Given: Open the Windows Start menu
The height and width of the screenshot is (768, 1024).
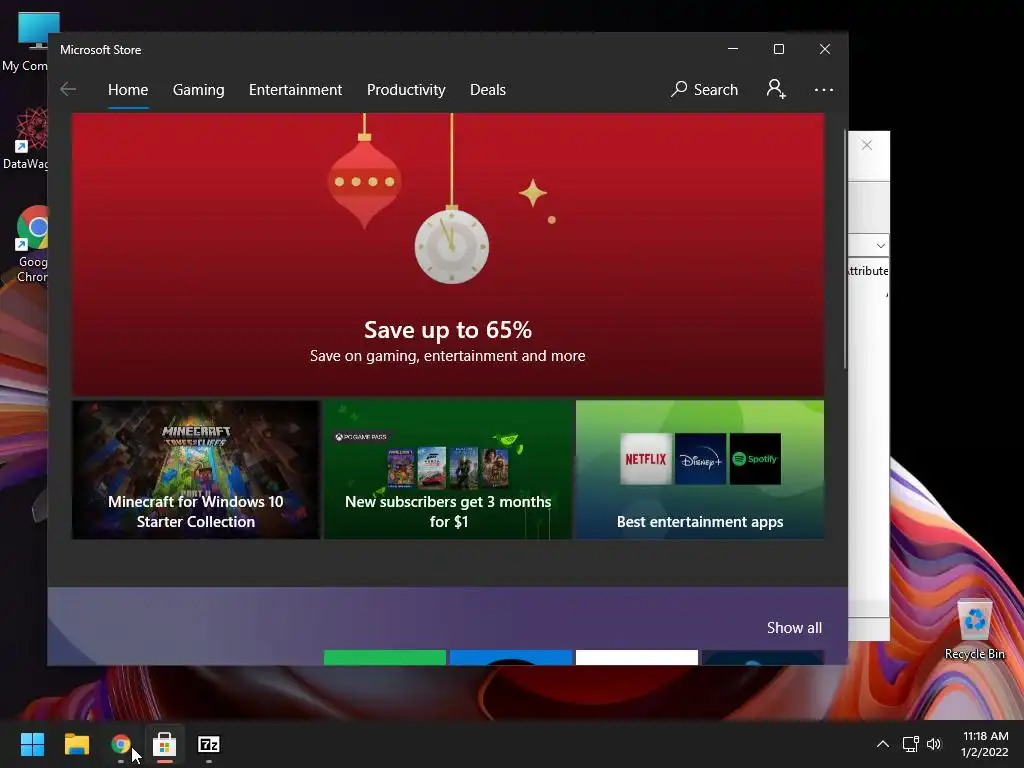Looking at the screenshot, I should pyautogui.click(x=32, y=744).
